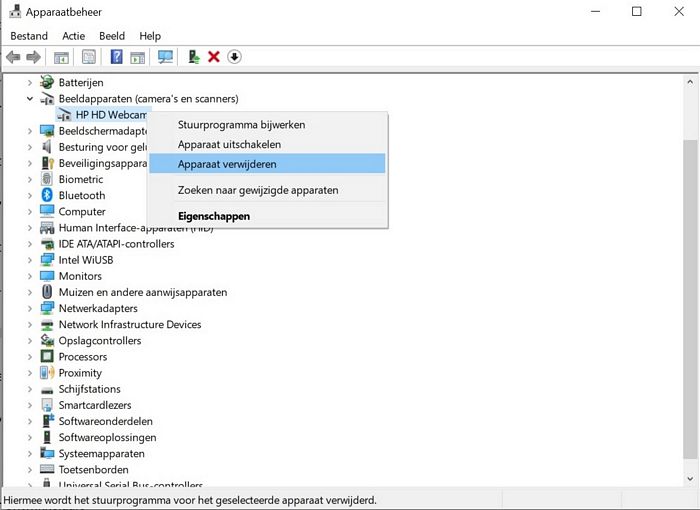Viewport: 700px width, 510px height.
Task: Click the vertical scrollbar thumb
Action: [x=690, y=298]
